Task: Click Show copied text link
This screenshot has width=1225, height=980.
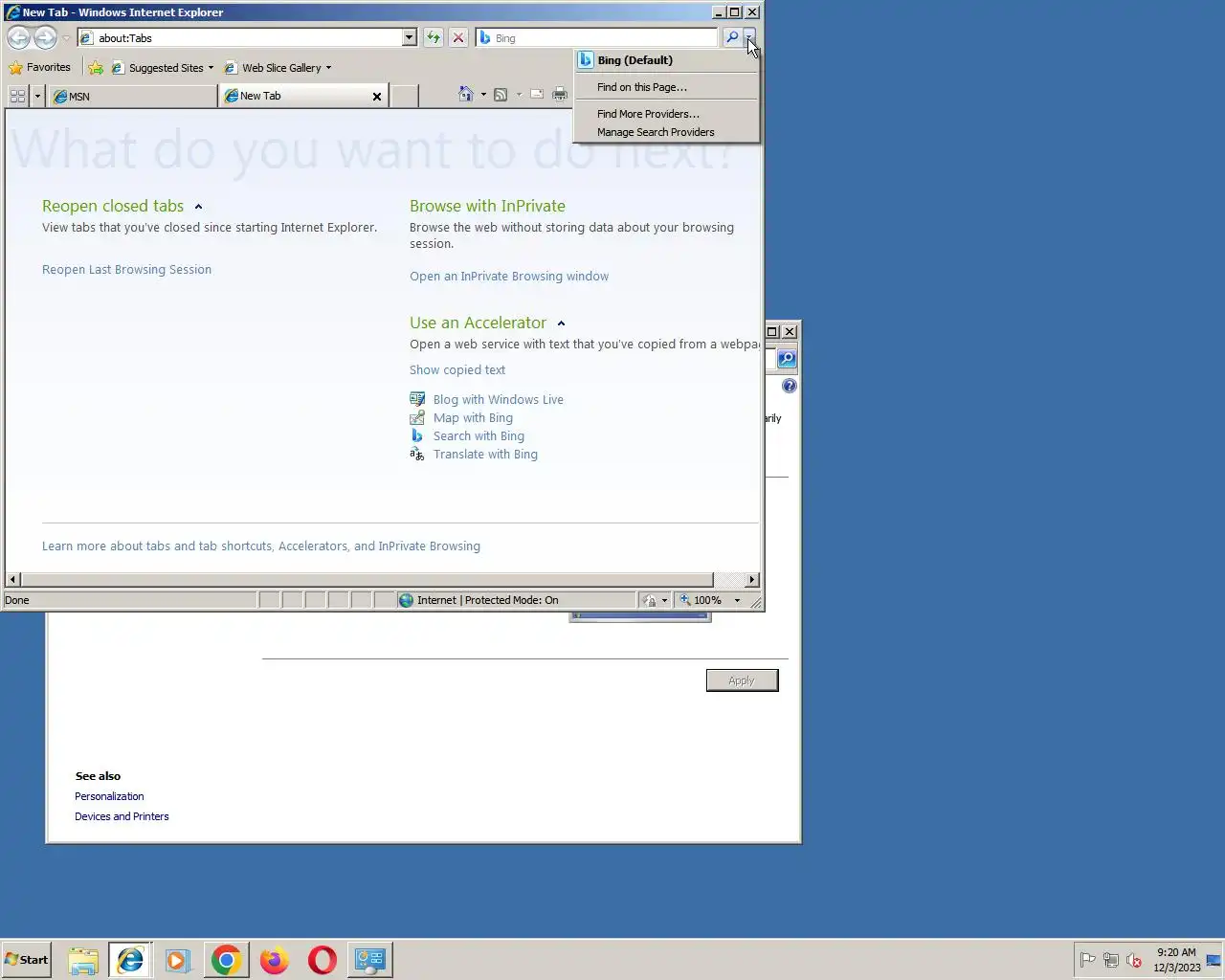Action: tap(457, 370)
